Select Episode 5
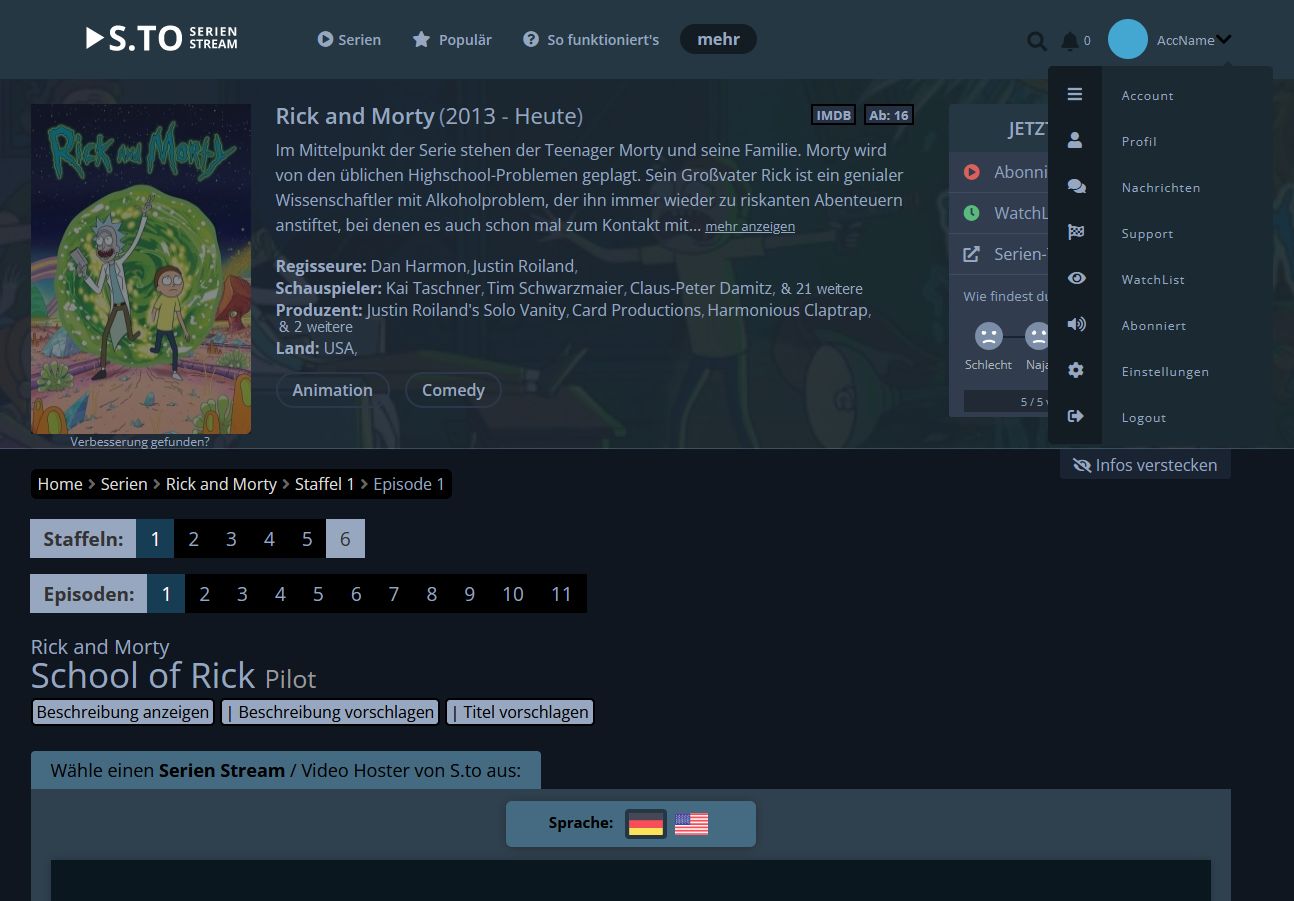This screenshot has width=1294, height=901. click(x=318, y=594)
